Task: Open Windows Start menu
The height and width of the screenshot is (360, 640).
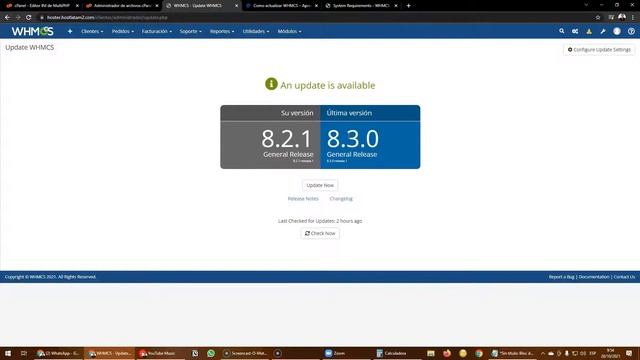Action: [x=8, y=353]
